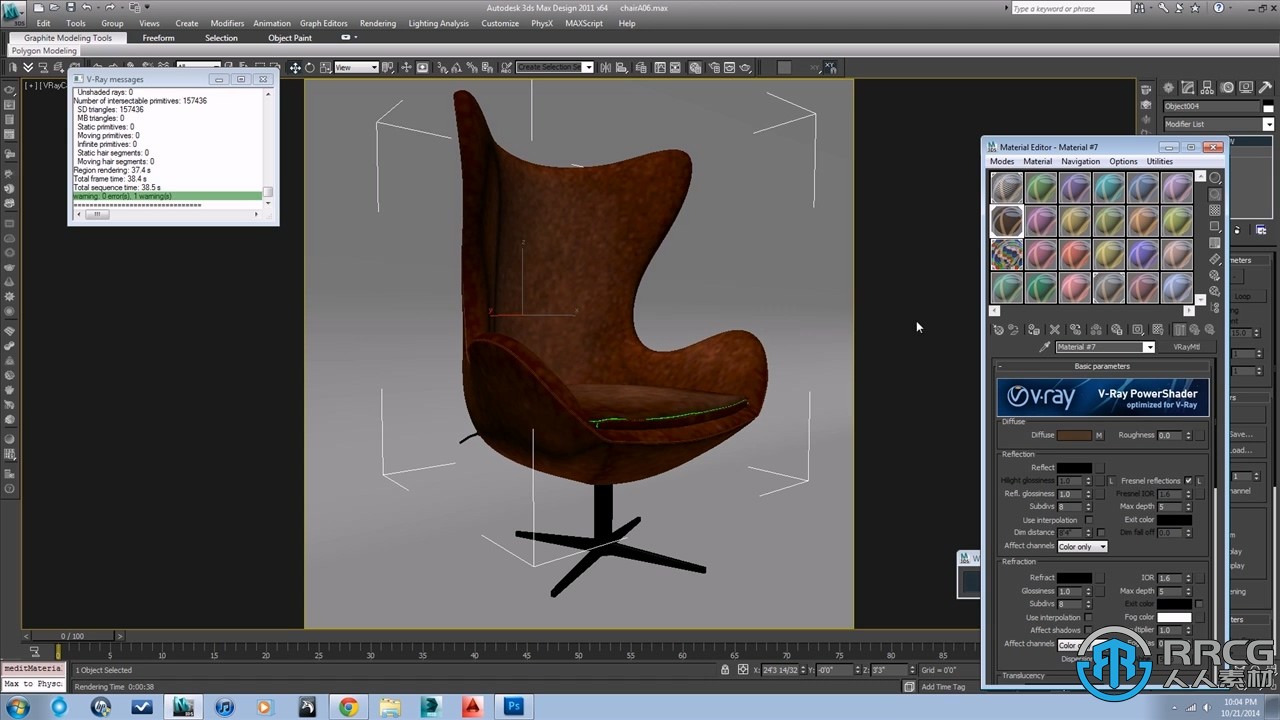Open Material Editor Utilities menu
1280x720 pixels.
[1160, 161]
